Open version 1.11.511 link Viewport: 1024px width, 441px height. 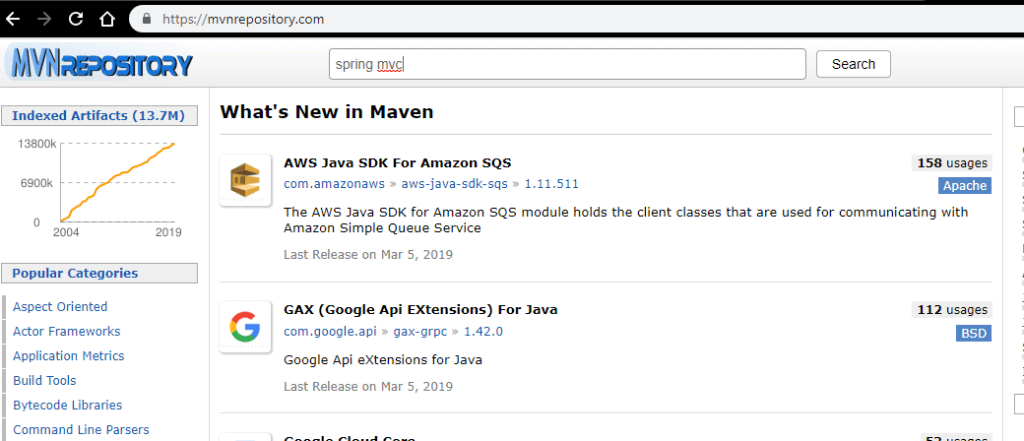(x=551, y=184)
